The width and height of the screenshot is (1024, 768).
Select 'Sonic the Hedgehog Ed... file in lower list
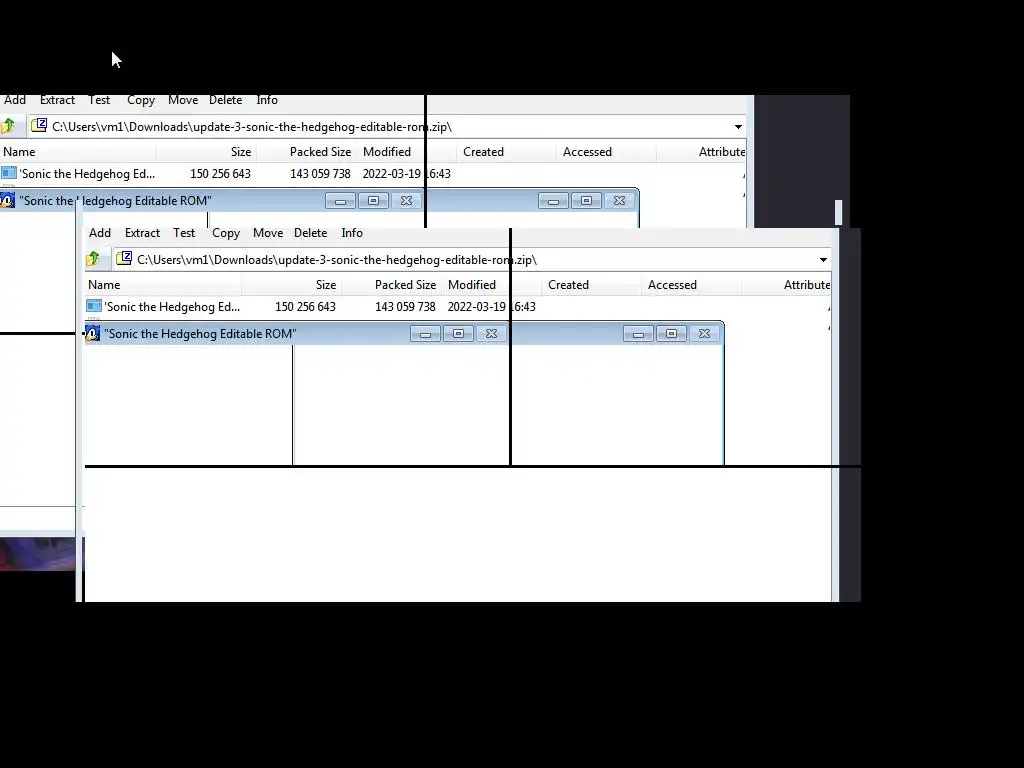pos(172,306)
